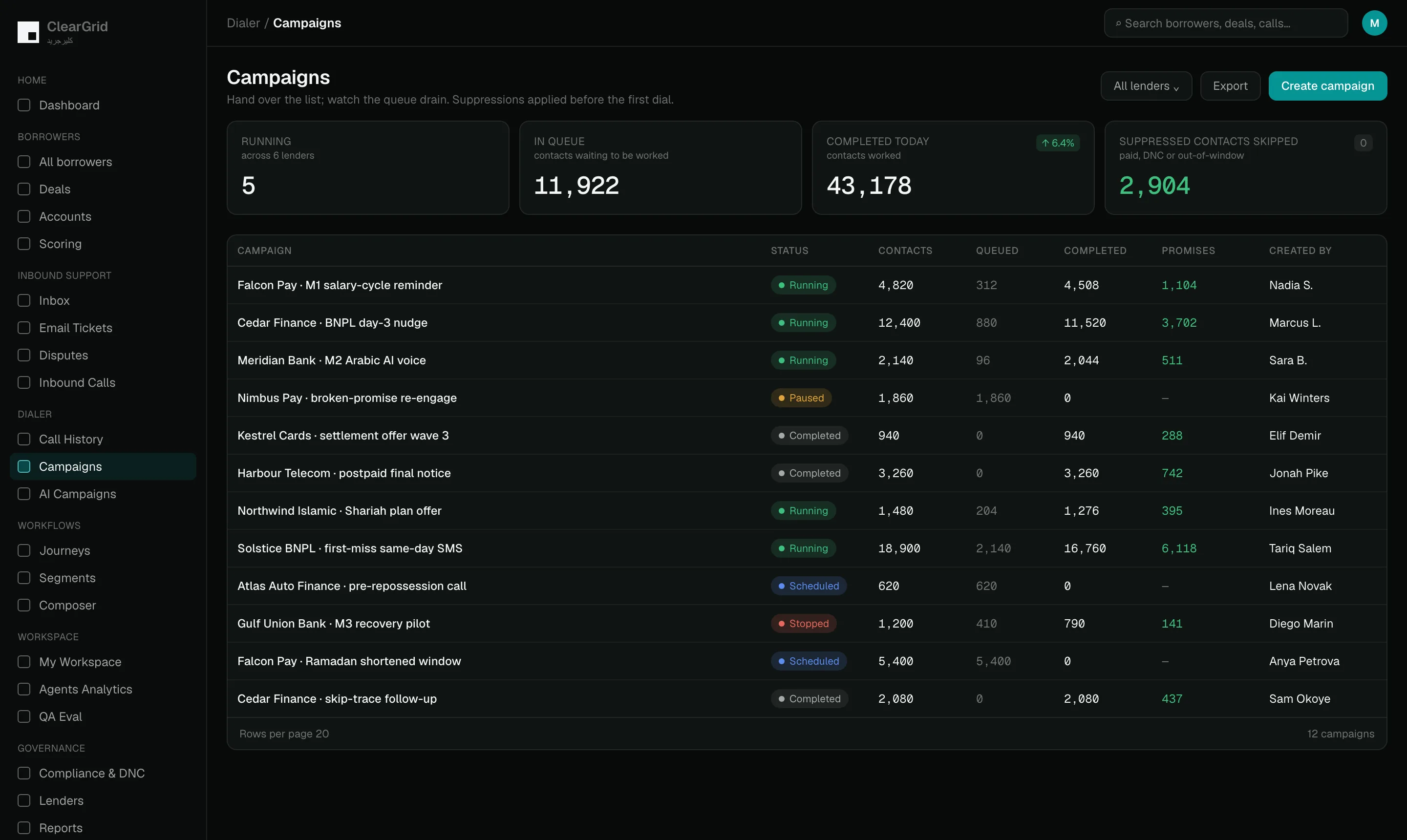Click the creator name Tariq Salem

click(1300, 548)
